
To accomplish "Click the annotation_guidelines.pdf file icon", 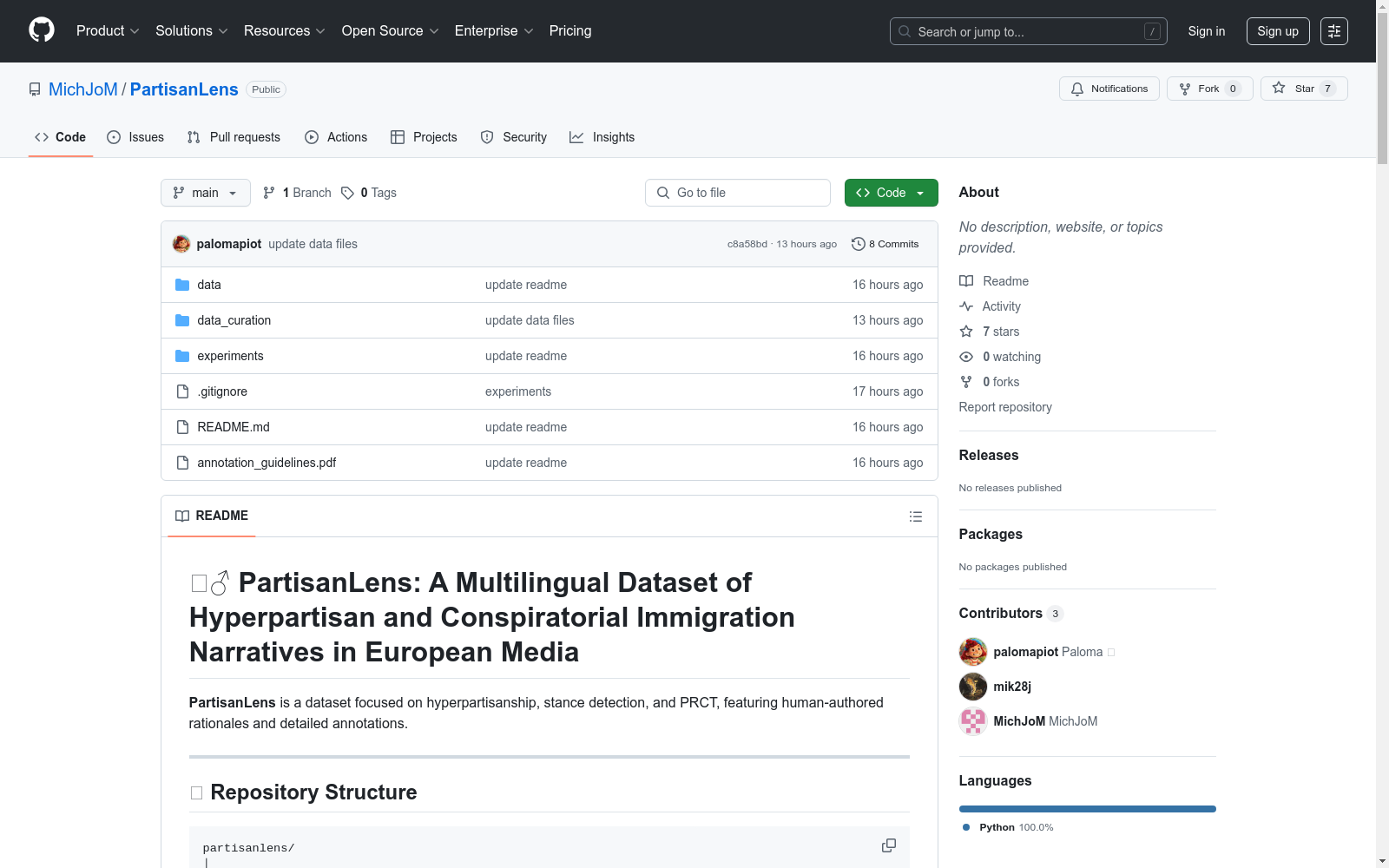I will pos(182,463).
